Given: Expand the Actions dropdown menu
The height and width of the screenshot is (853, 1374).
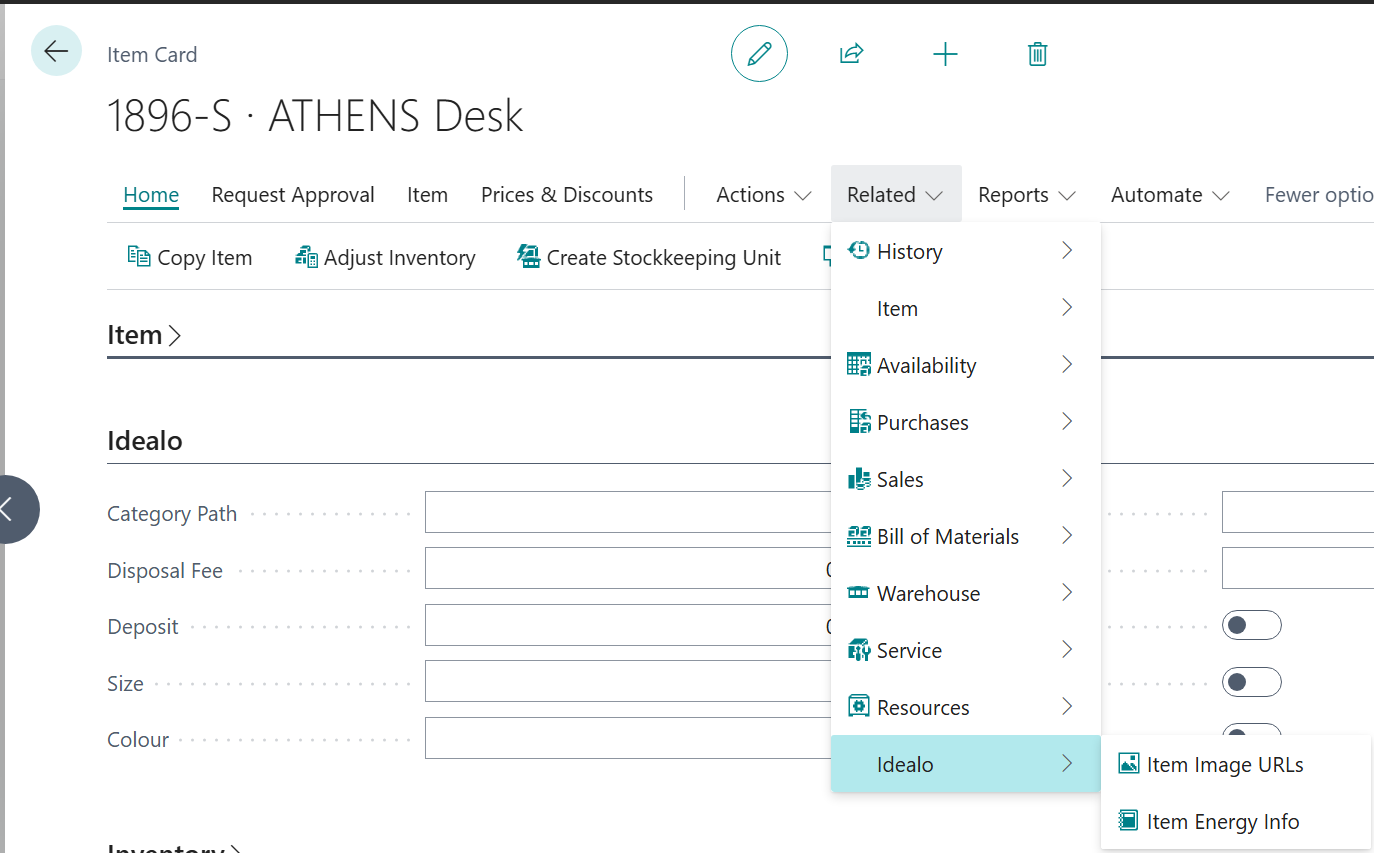Looking at the screenshot, I should pos(763,195).
